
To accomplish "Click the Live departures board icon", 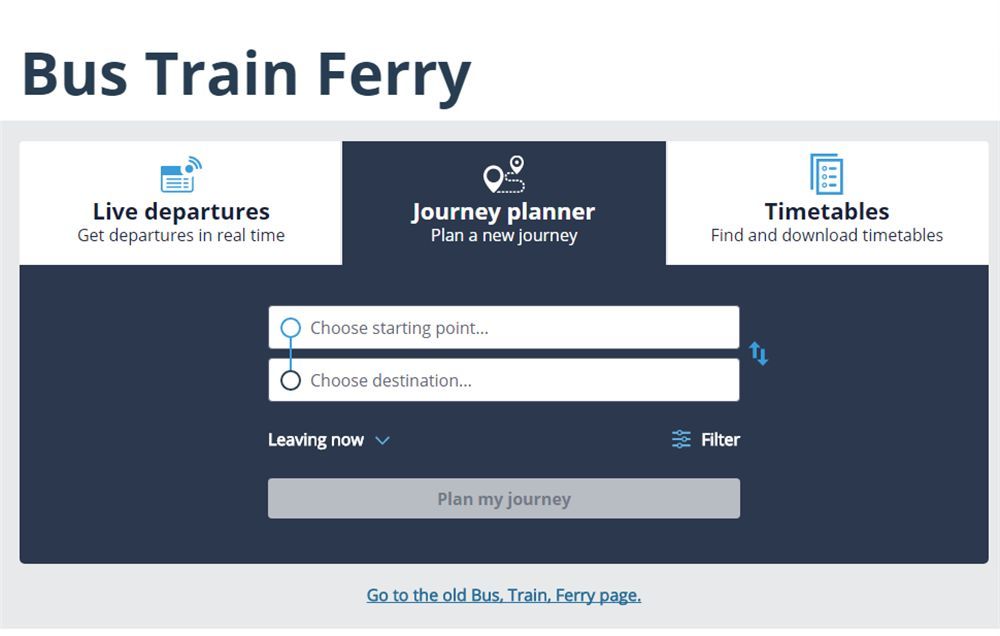I will tap(181, 174).
